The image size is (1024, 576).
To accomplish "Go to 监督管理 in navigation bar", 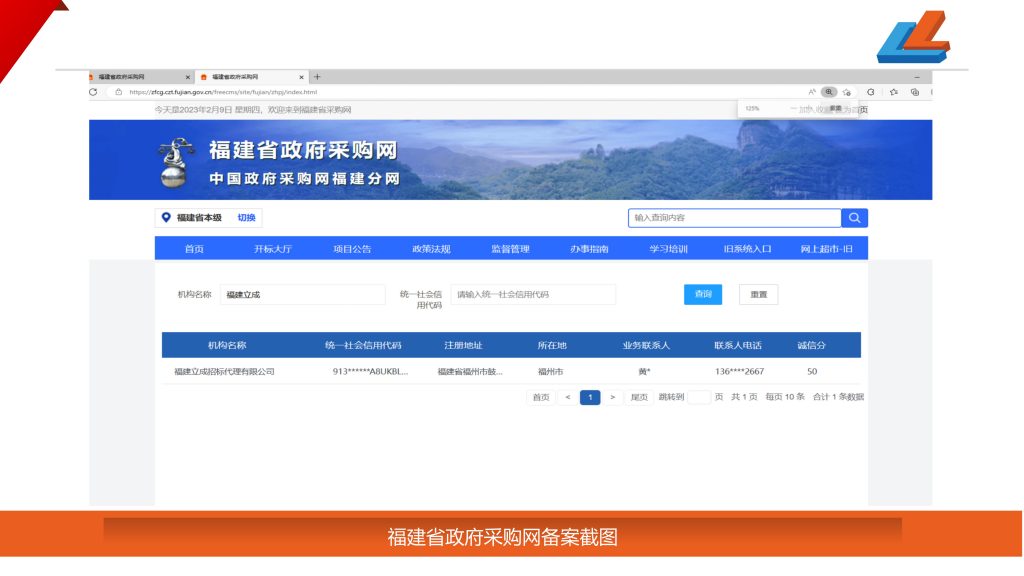I will tap(510, 249).
